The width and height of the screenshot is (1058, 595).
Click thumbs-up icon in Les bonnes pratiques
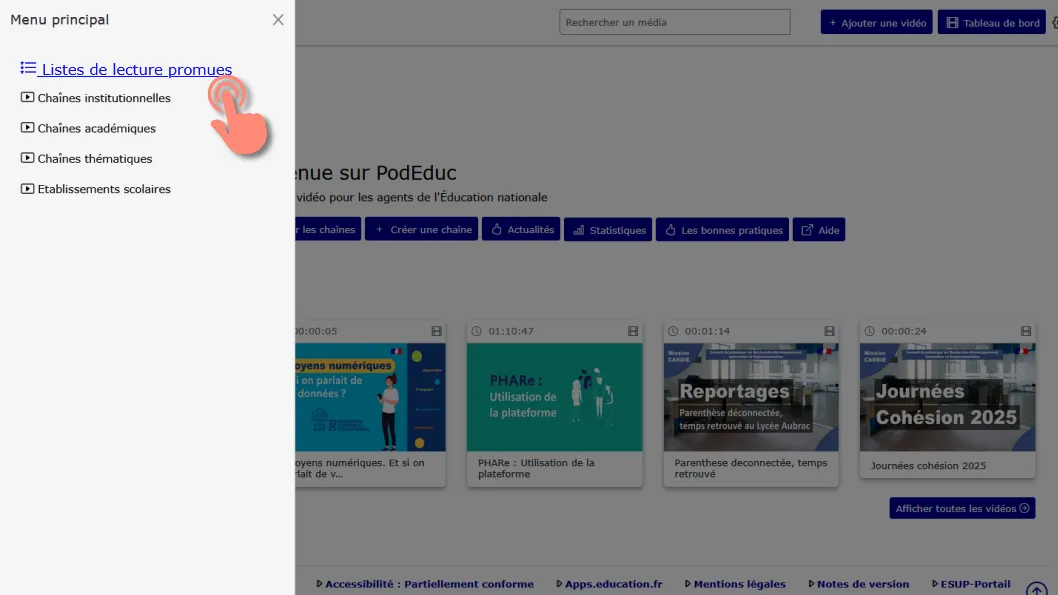[670, 229]
